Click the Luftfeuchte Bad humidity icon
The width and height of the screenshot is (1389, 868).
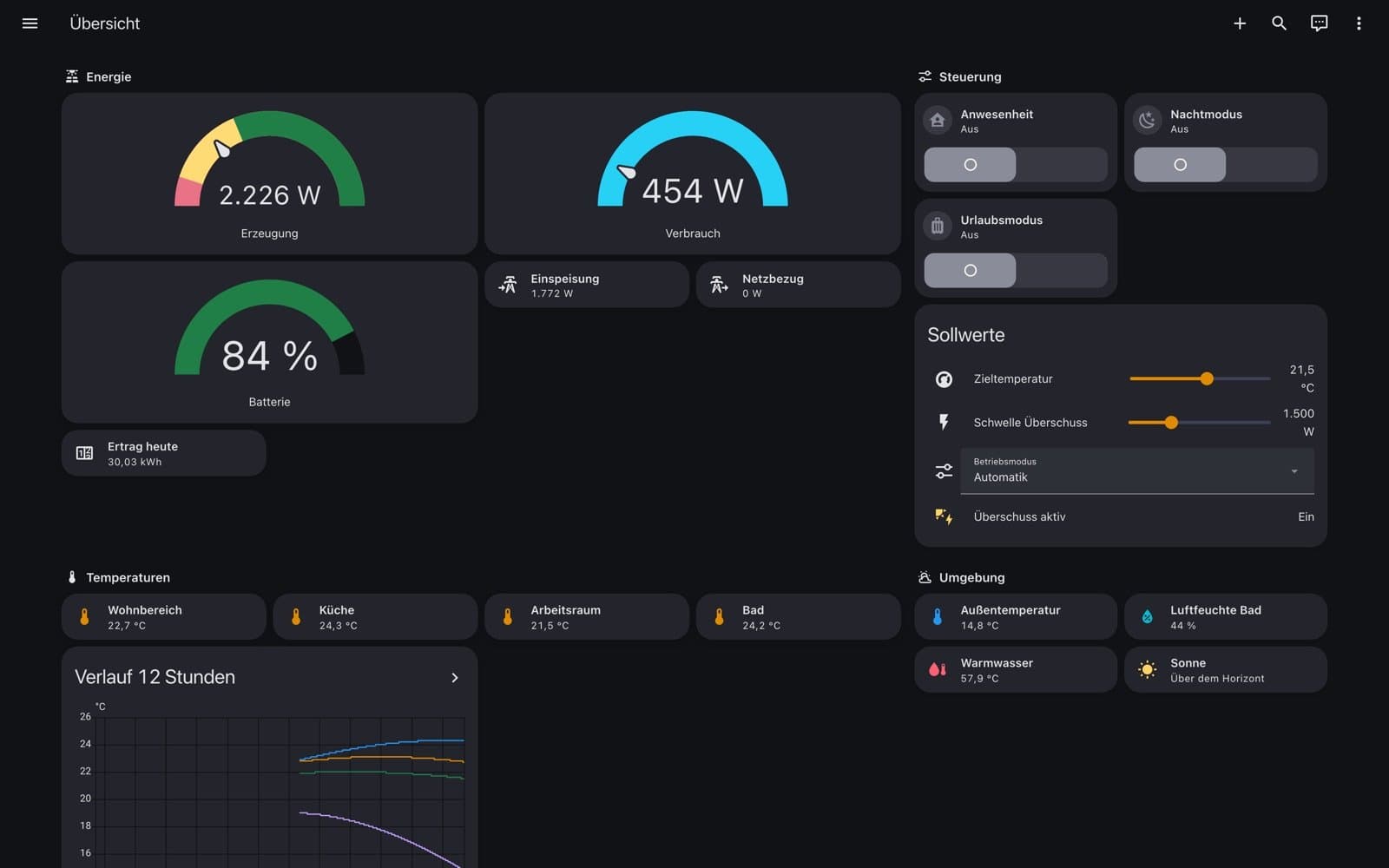tap(1147, 616)
